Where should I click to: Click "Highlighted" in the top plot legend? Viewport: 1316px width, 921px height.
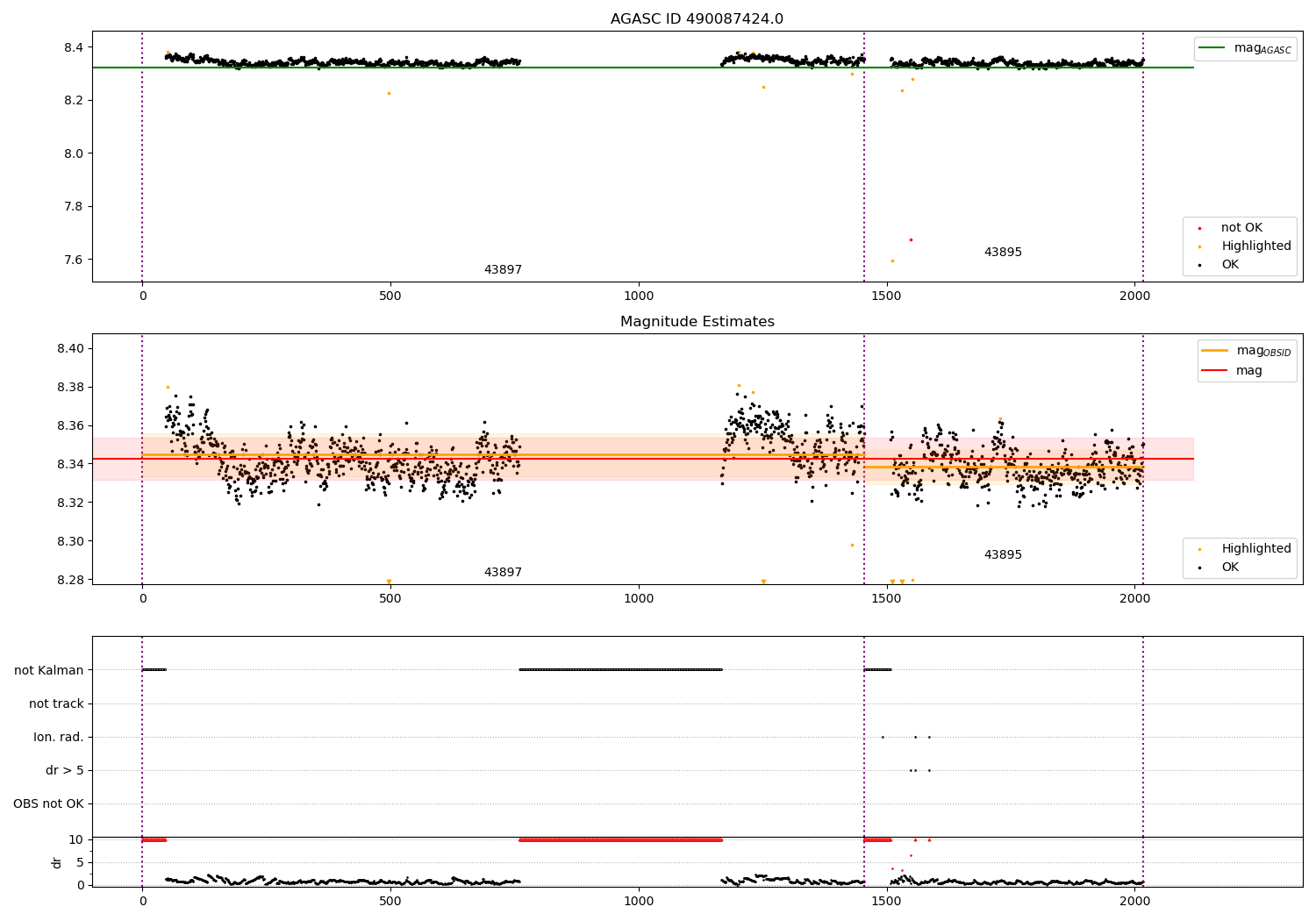(x=1256, y=246)
